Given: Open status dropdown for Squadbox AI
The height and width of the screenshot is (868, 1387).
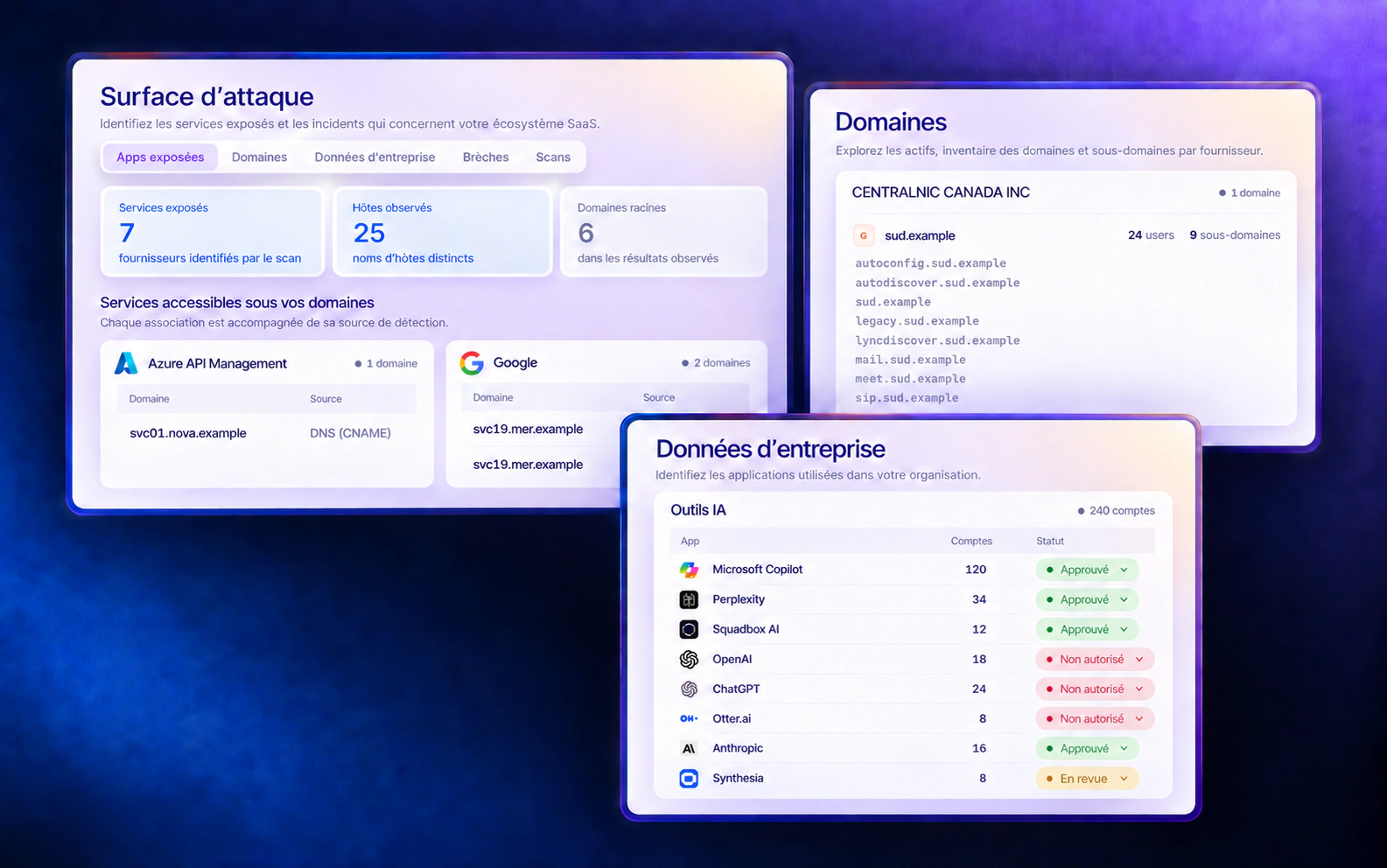Looking at the screenshot, I should [x=1087, y=629].
